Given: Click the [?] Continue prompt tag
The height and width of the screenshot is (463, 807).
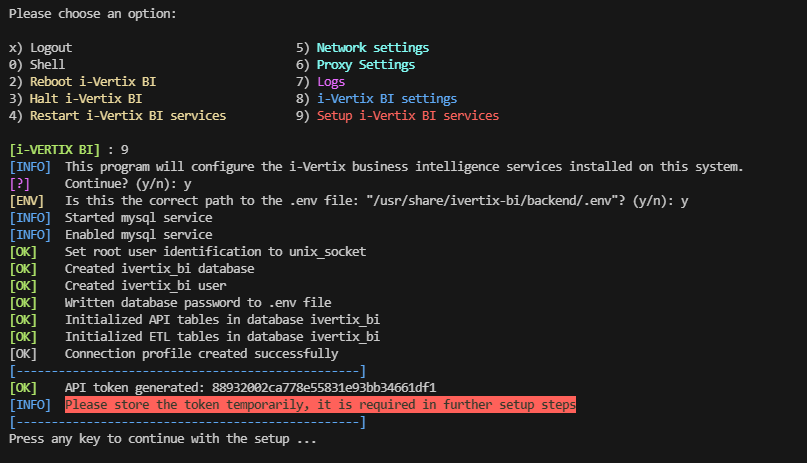Looking at the screenshot, I should pyautogui.click(x=20, y=184).
